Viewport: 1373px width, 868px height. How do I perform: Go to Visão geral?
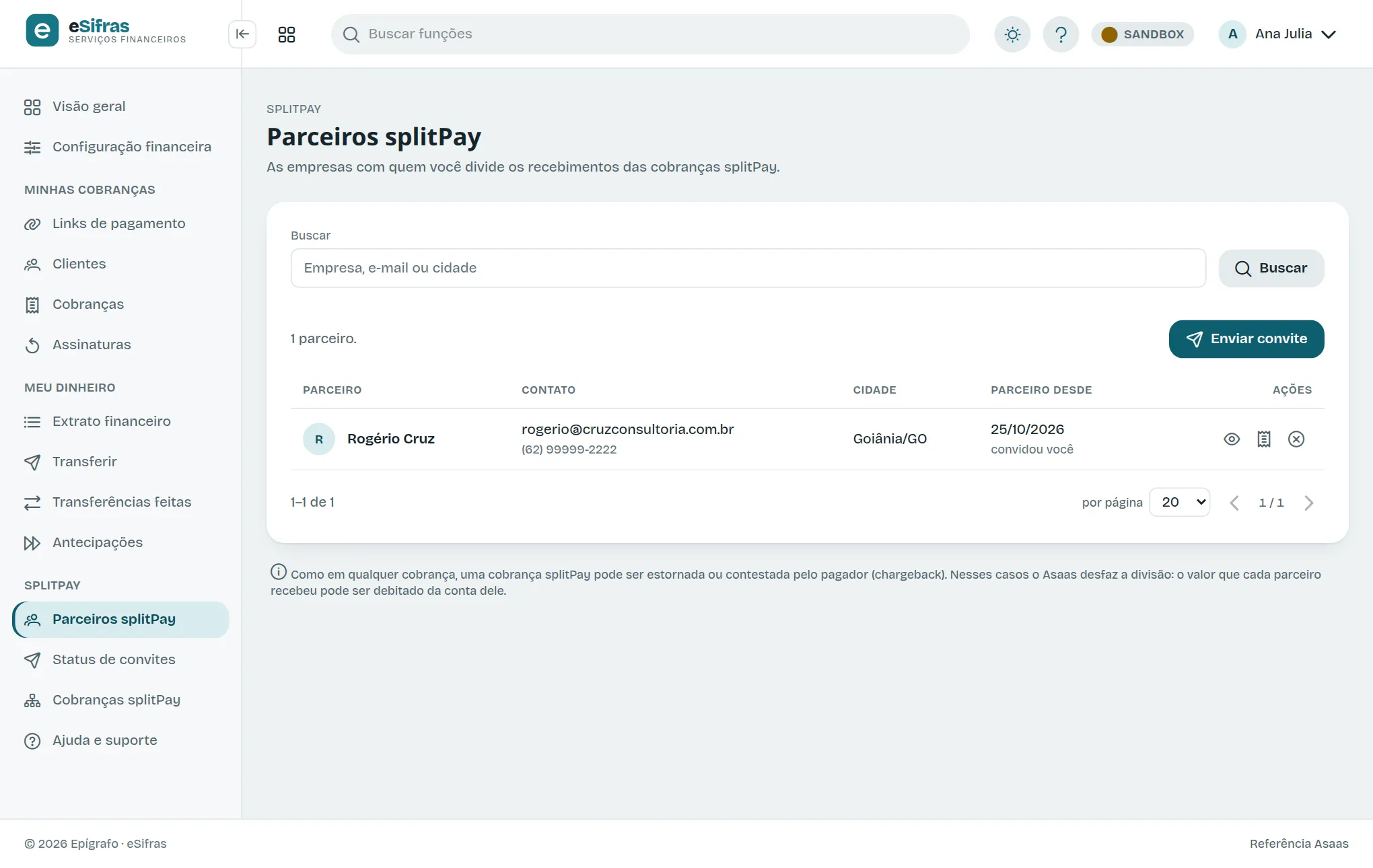coord(120,106)
